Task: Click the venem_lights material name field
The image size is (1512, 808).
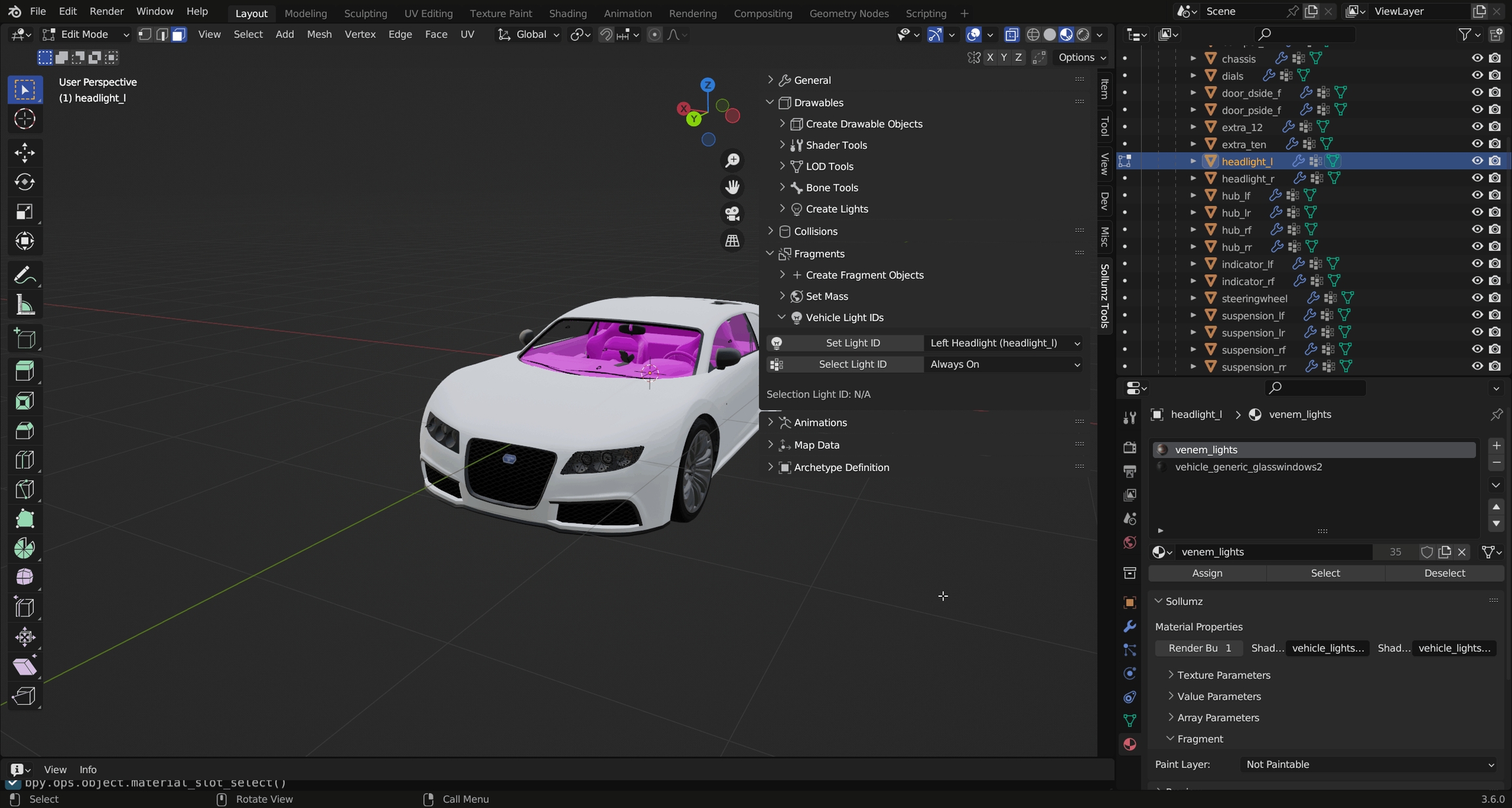Action: (x=1273, y=552)
